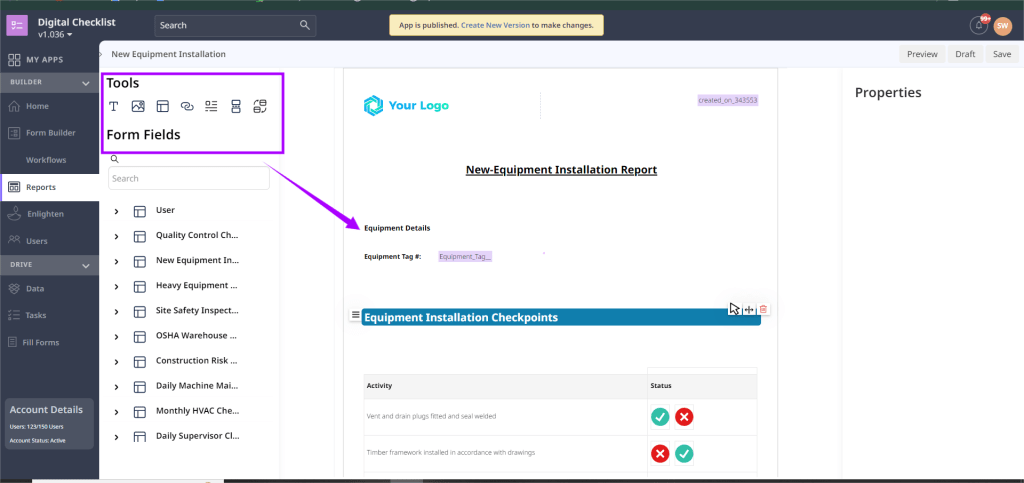The height and width of the screenshot is (483, 1024).
Task: Select the checklist tool icon in Tools
Action: 211,106
